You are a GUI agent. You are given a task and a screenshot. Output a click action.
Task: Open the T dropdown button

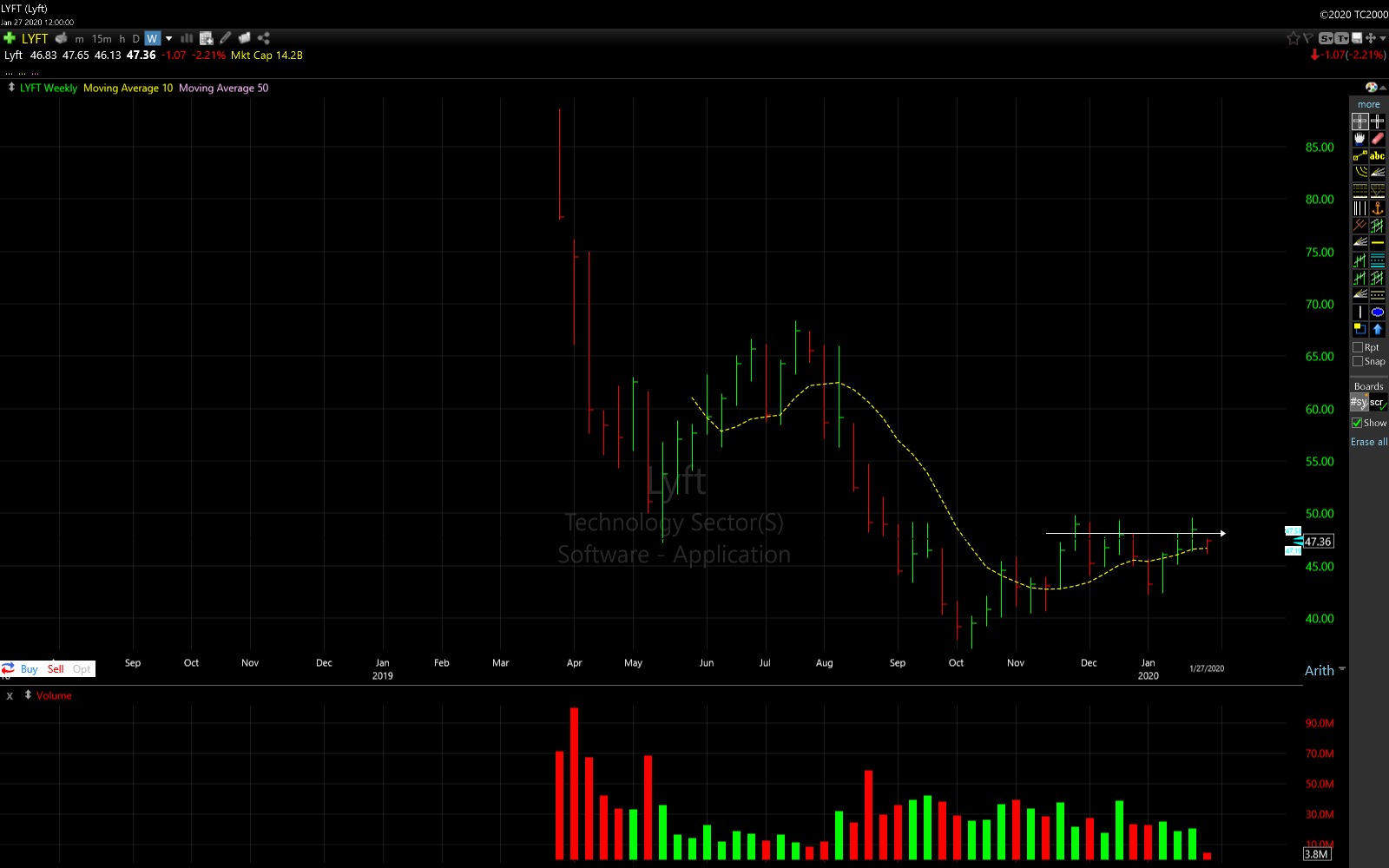tap(1341, 38)
